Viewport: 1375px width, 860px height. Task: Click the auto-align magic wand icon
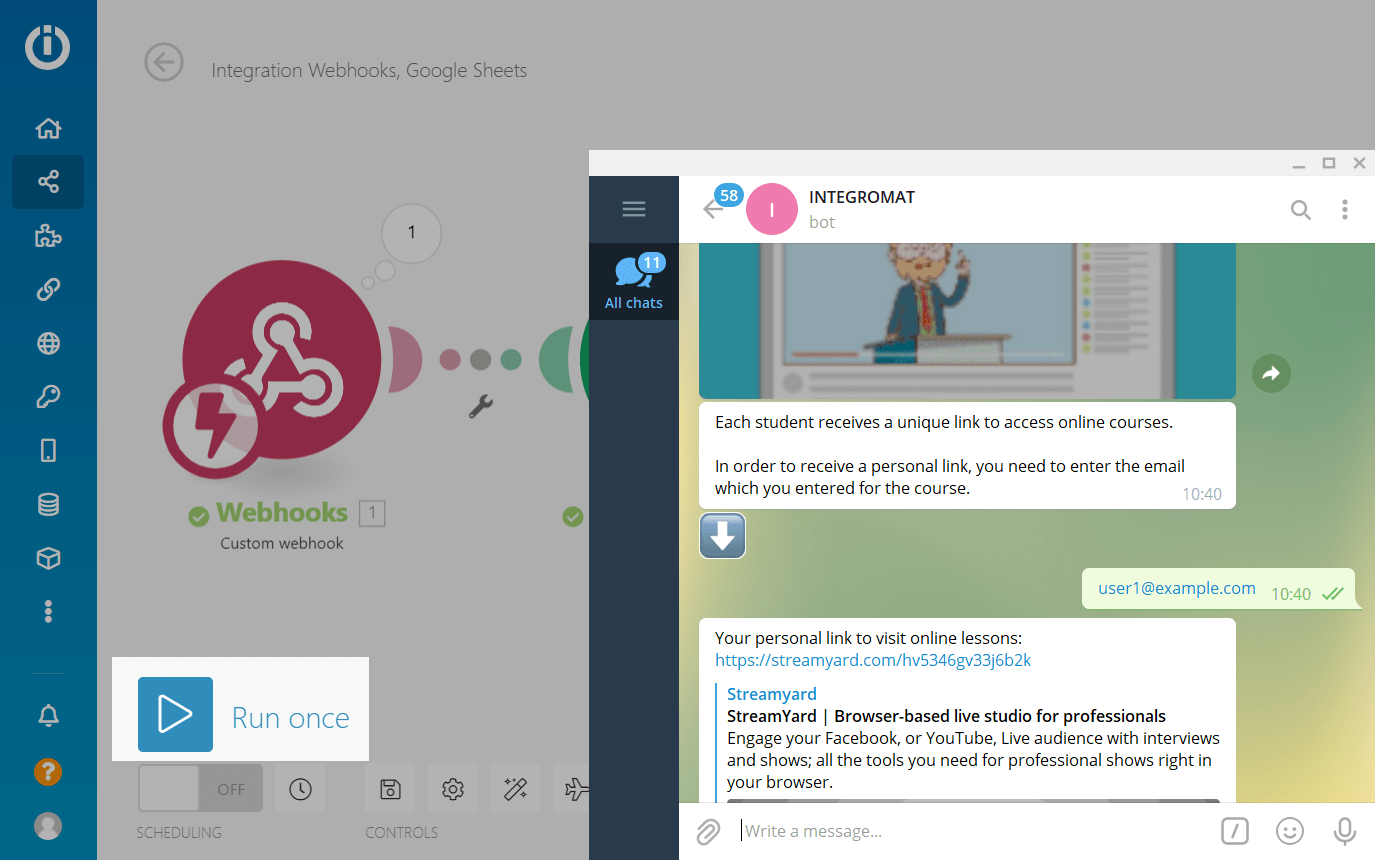click(515, 789)
